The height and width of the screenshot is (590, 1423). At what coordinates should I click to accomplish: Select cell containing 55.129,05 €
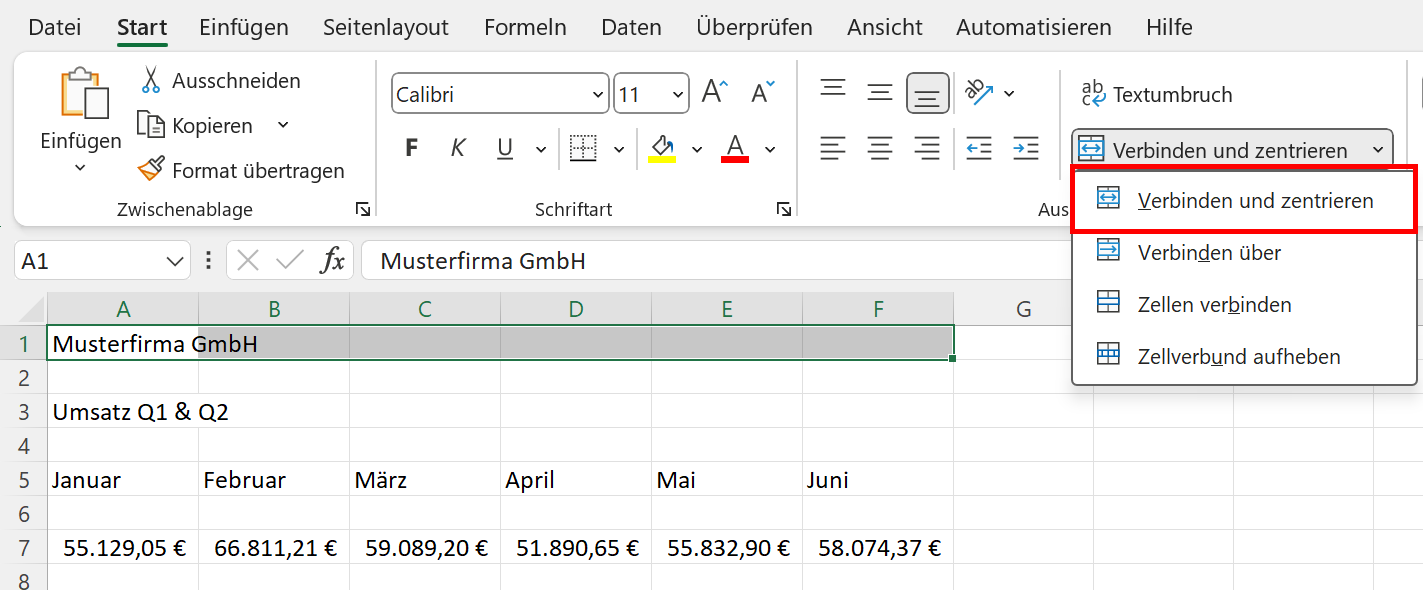(x=123, y=547)
